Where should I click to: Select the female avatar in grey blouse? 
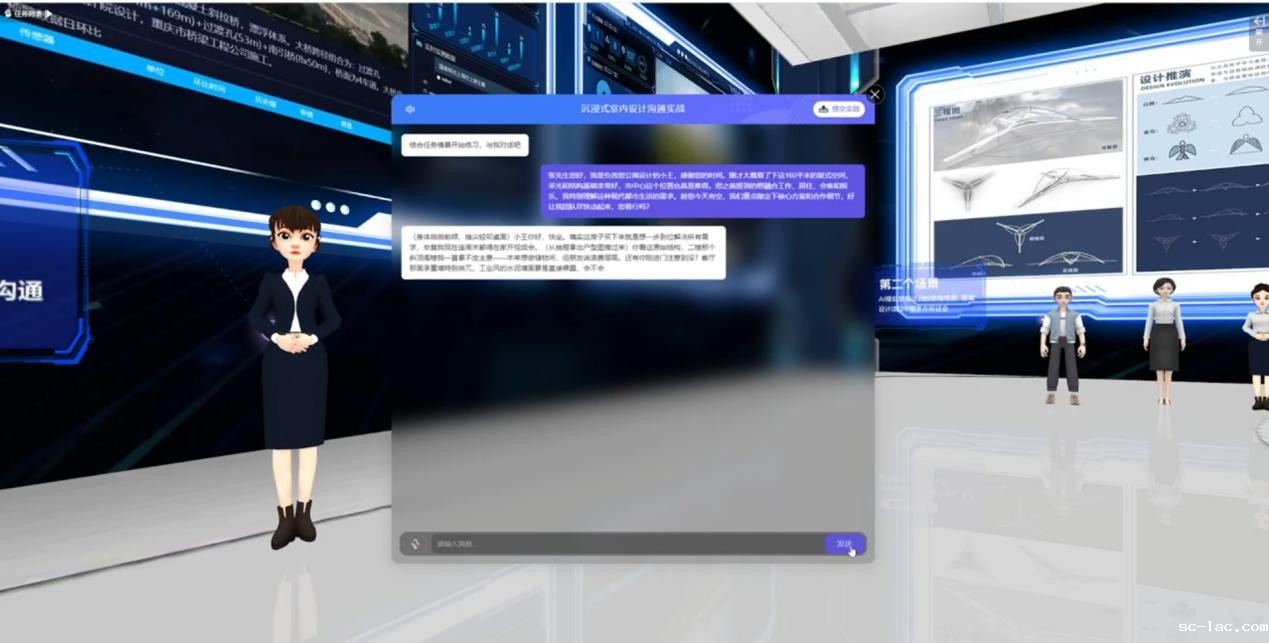[1164, 338]
